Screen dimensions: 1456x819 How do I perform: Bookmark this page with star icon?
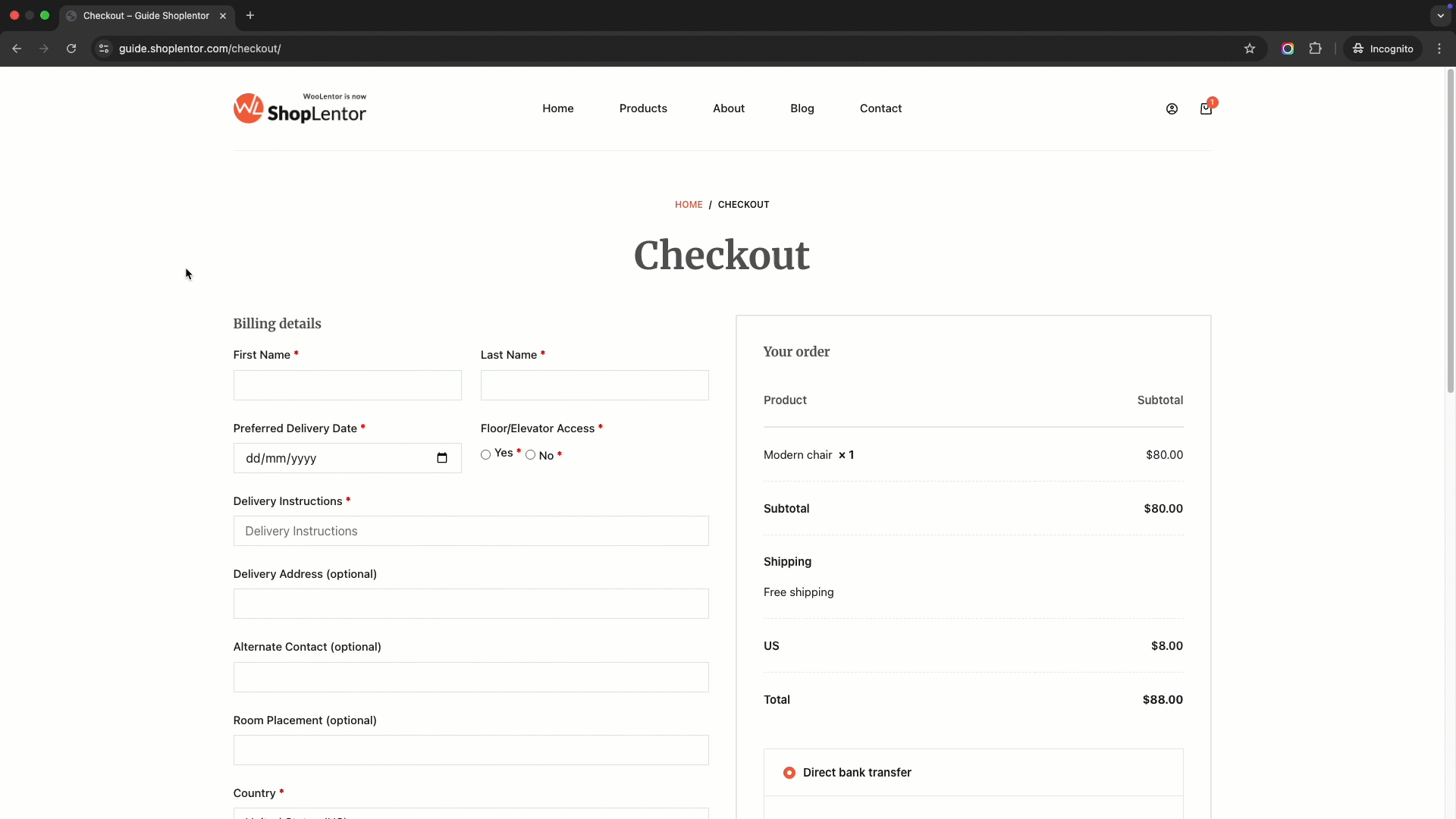[x=1250, y=49]
